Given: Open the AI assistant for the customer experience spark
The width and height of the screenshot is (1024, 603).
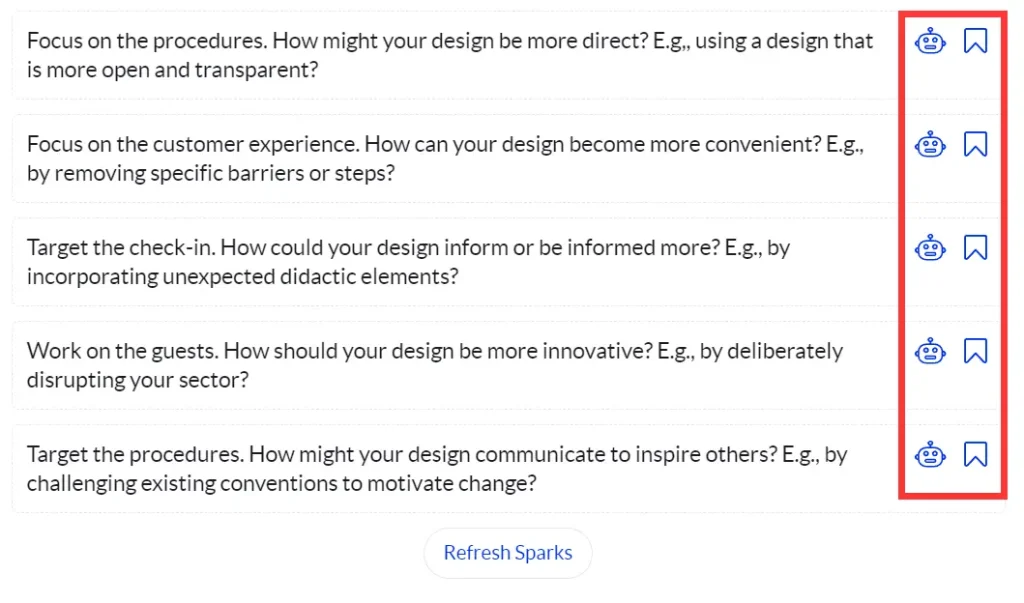Looking at the screenshot, I should click(x=931, y=144).
